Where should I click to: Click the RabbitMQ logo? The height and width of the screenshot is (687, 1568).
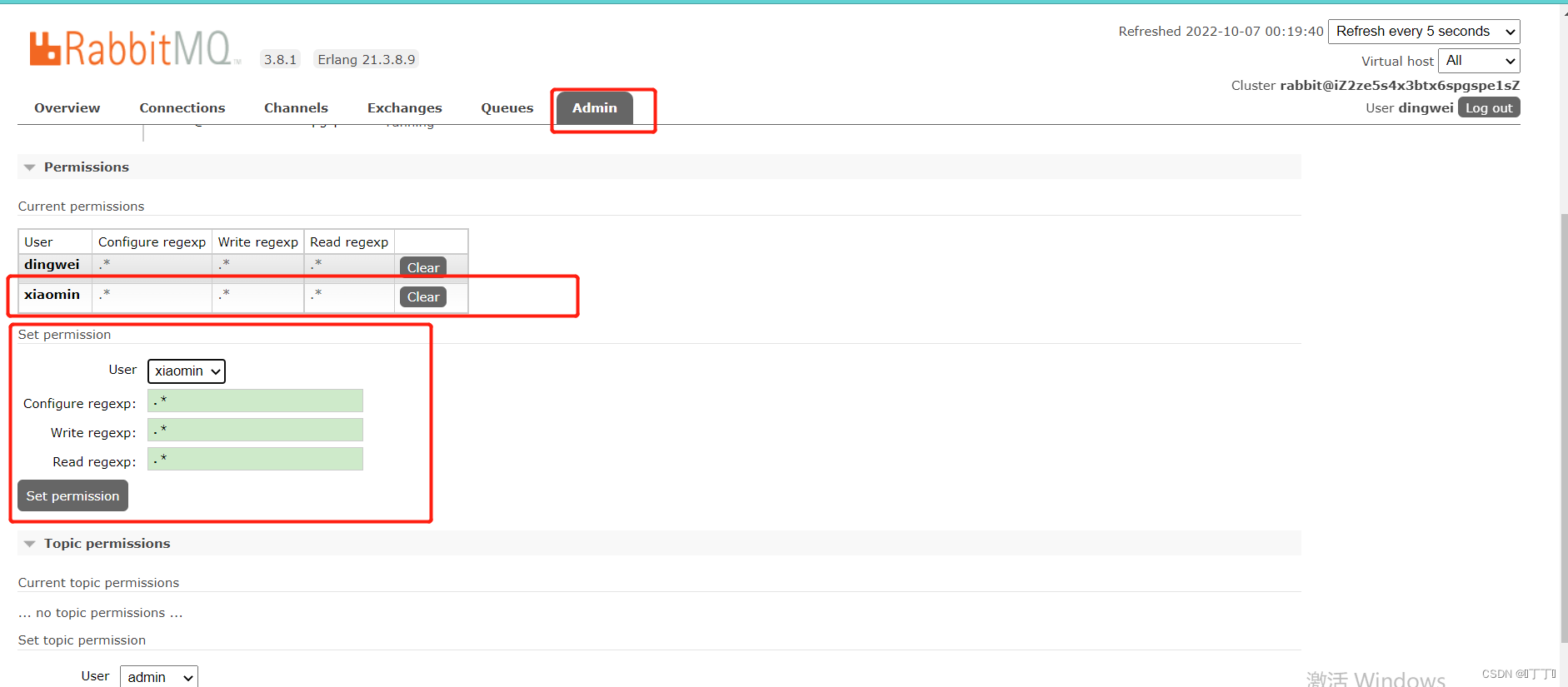pos(133,48)
